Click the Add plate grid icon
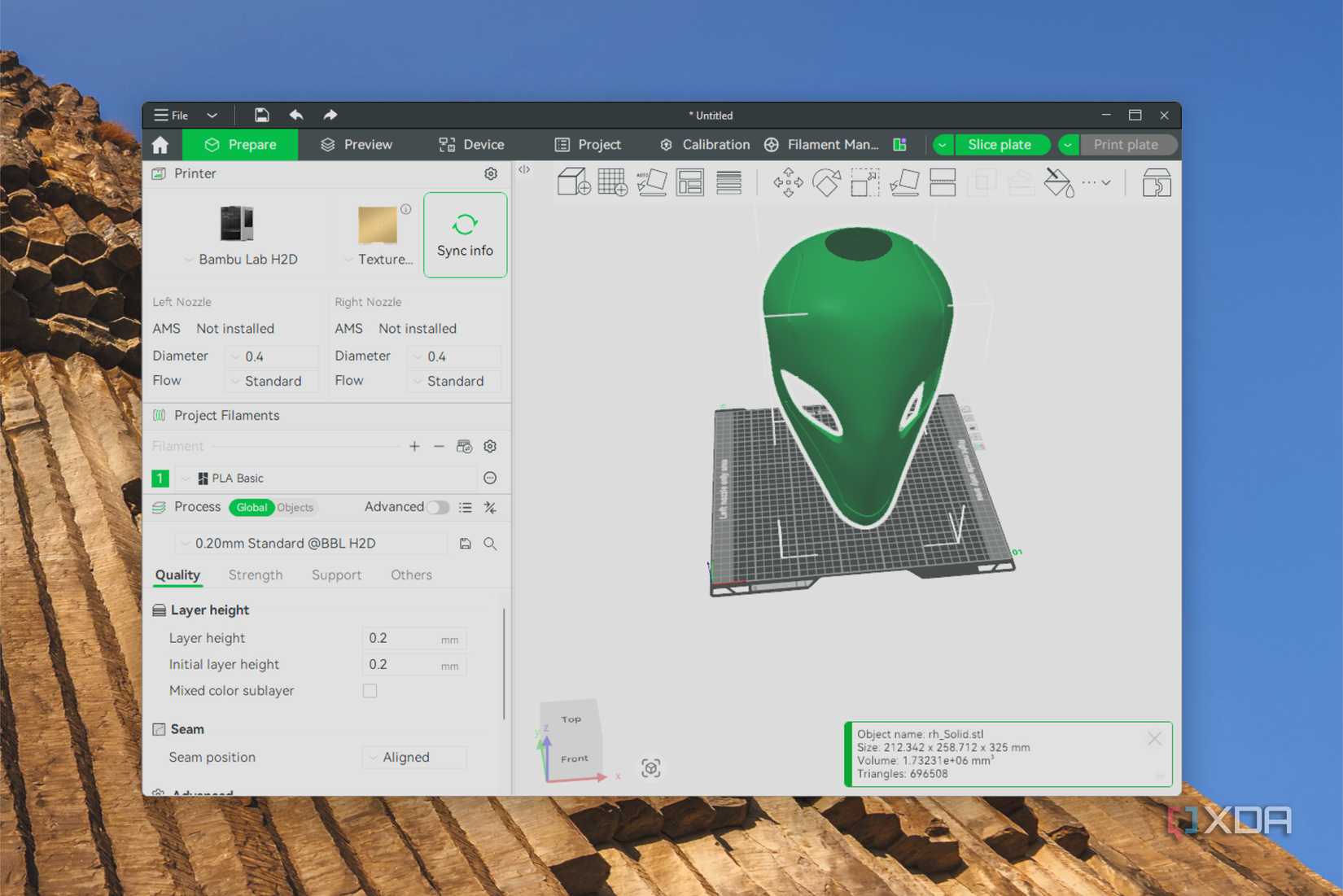Image resolution: width=1343 pixels, height=896 pixels. (x=612, y=182)
